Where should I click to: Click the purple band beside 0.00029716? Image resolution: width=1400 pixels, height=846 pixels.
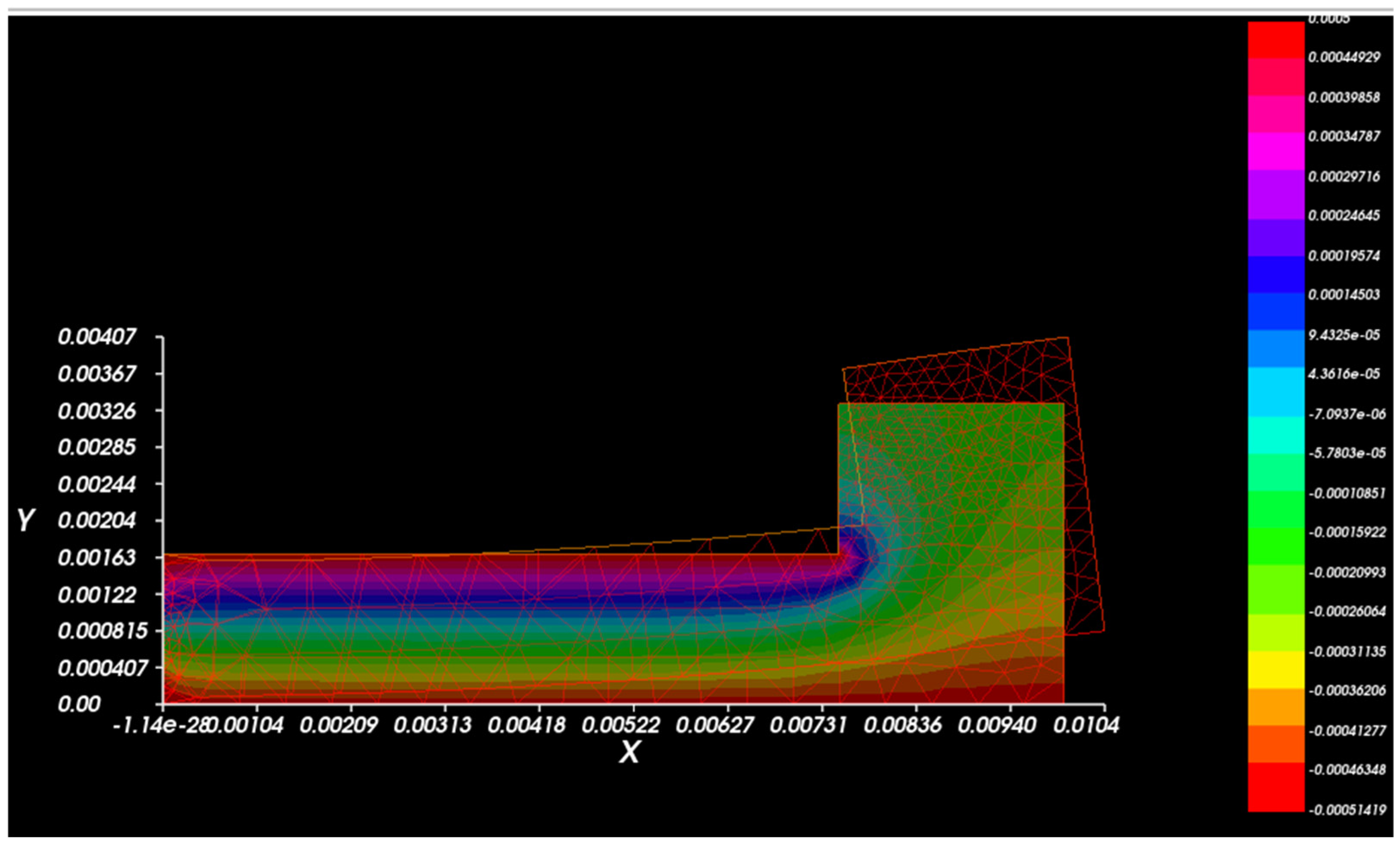1276,194
